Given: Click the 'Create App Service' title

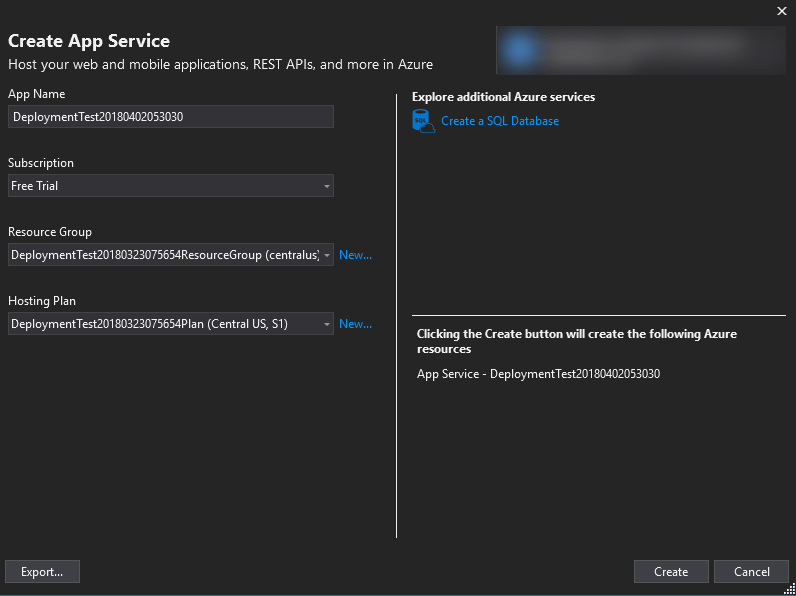Looking at the screenshot, I should pyautogui.click(x=89, y=41).
